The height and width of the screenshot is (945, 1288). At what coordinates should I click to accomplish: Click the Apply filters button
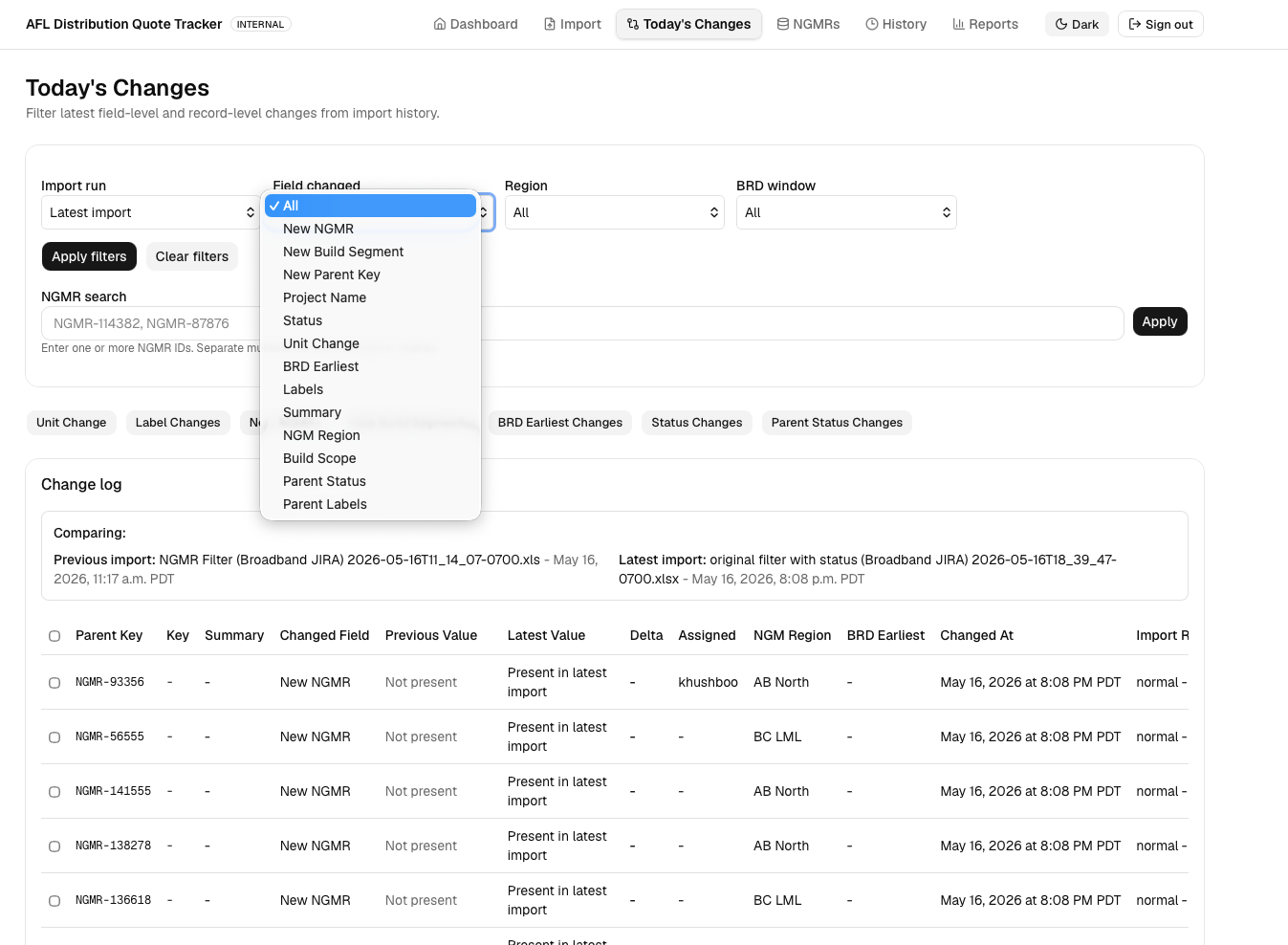[89, 256]
